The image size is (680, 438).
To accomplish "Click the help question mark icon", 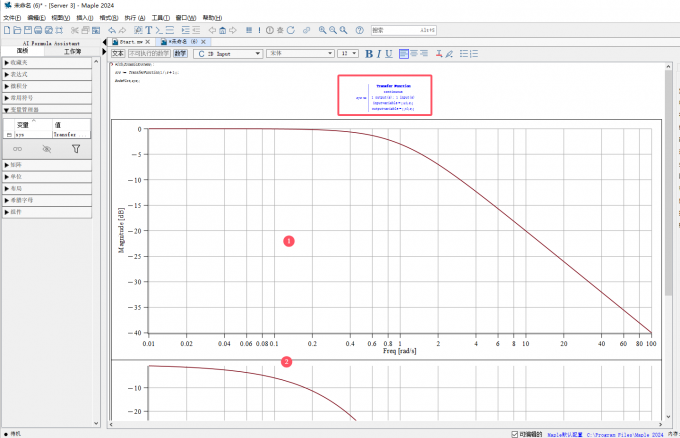I will click(x=359, y=30).
